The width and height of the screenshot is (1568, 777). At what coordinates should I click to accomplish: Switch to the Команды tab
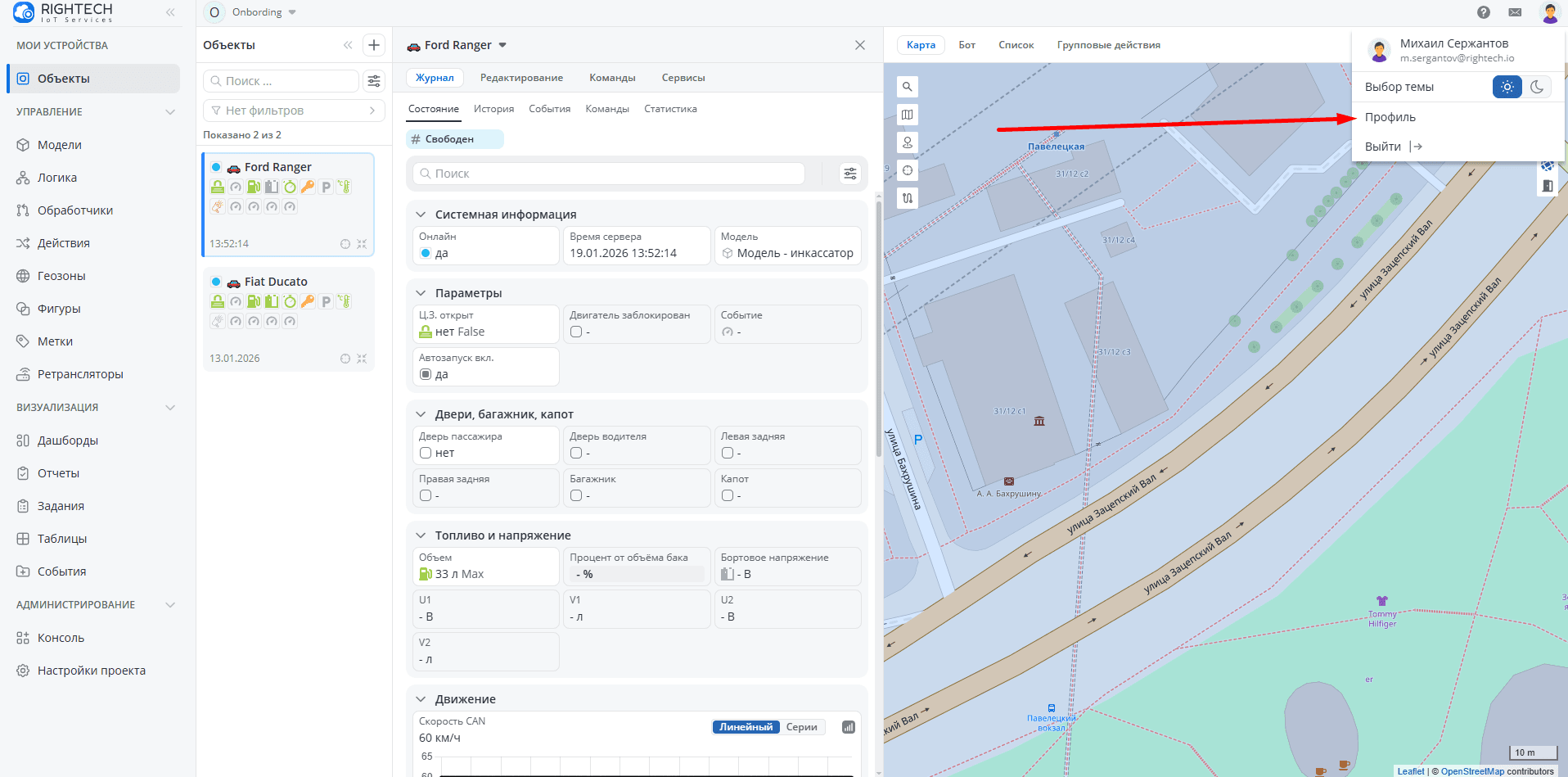[x=612, y=78]
